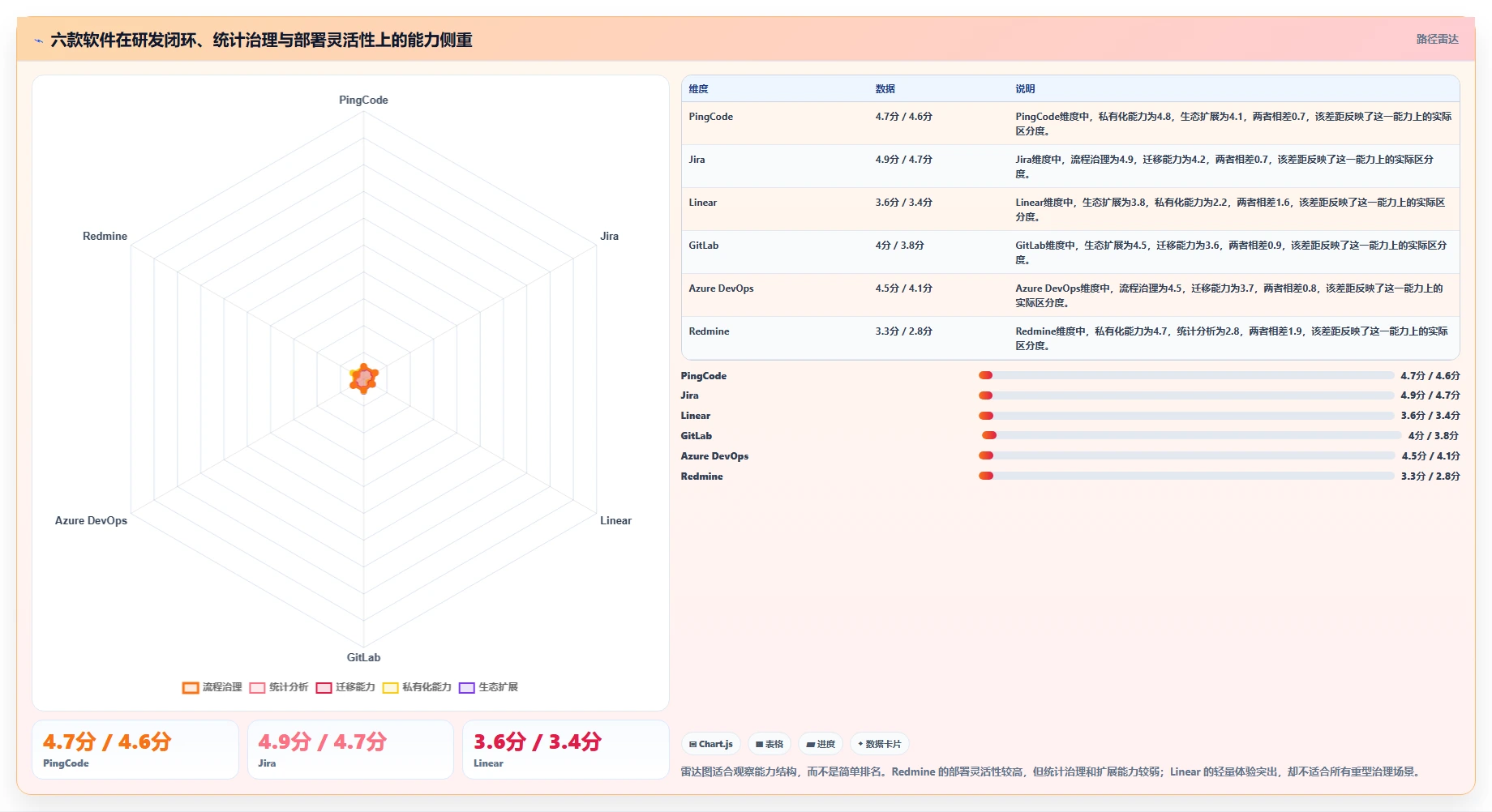Click the icon before the chart title
This screenshot has width=1492, height=812.
(38, 40)
